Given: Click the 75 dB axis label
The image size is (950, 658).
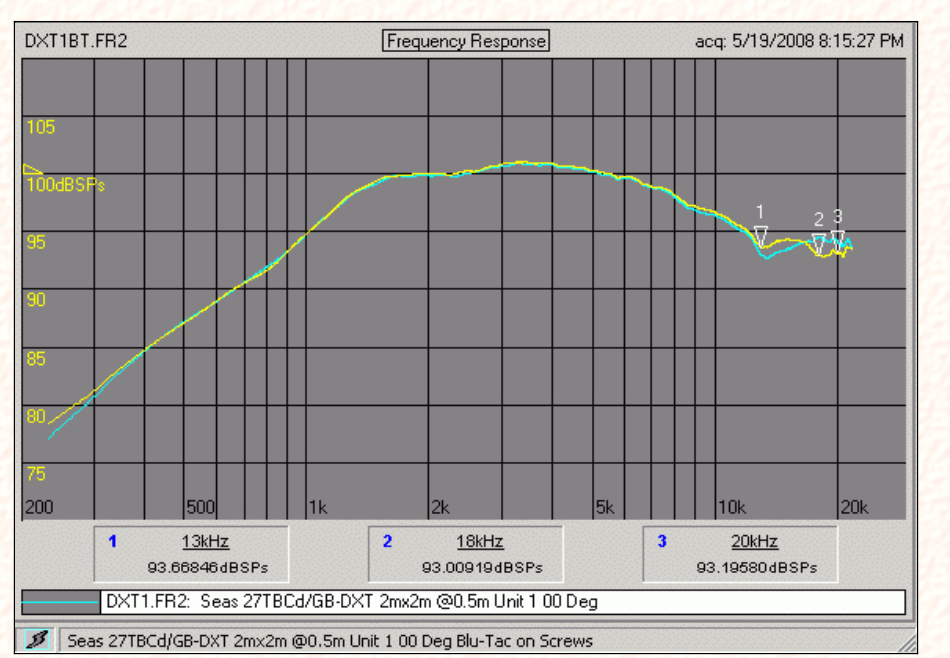Looking at the screenshot, I should click(36, 474).
